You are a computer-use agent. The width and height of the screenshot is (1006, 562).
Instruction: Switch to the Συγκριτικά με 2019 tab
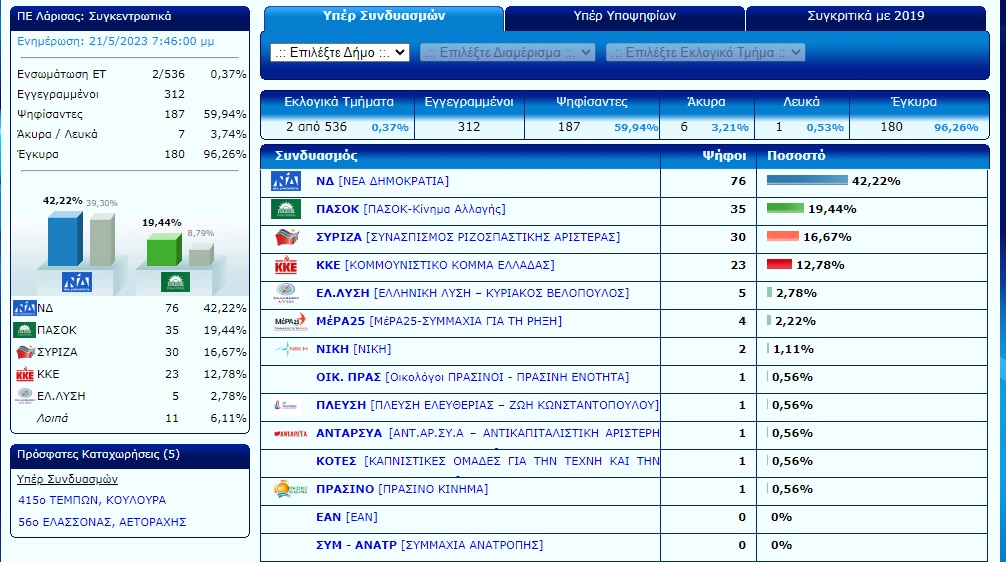[x=865, y=17]
